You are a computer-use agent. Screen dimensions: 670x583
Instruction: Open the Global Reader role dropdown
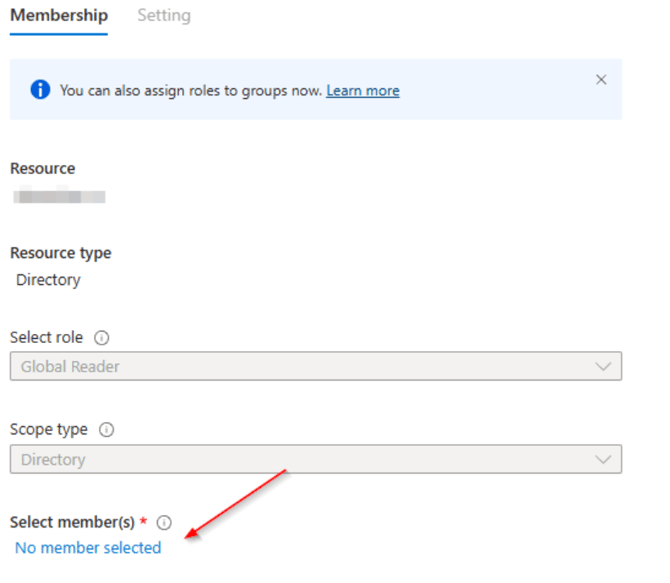coord(300,367)
